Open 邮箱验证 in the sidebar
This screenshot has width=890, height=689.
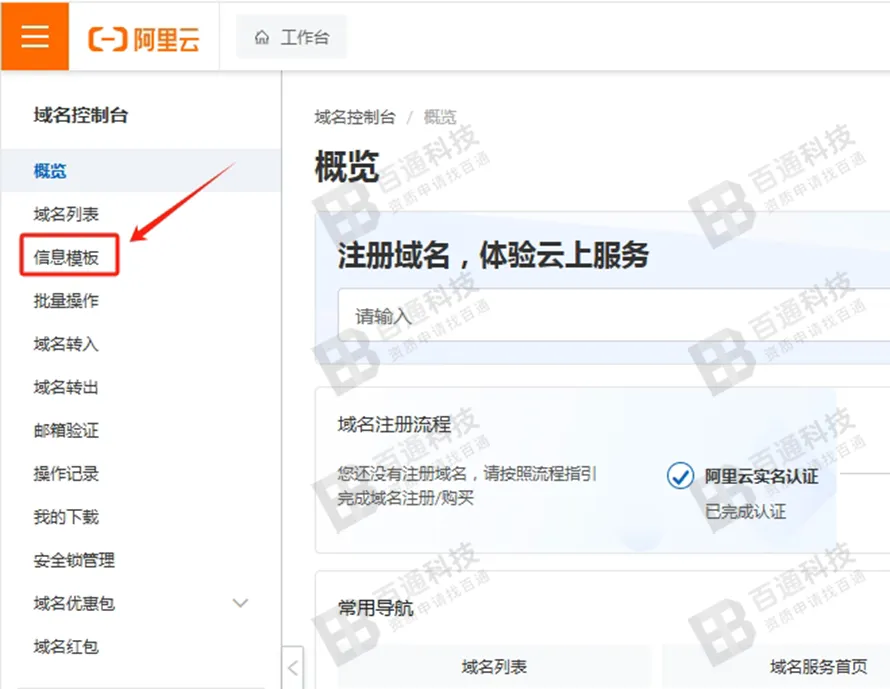click(x=66, y=430)
